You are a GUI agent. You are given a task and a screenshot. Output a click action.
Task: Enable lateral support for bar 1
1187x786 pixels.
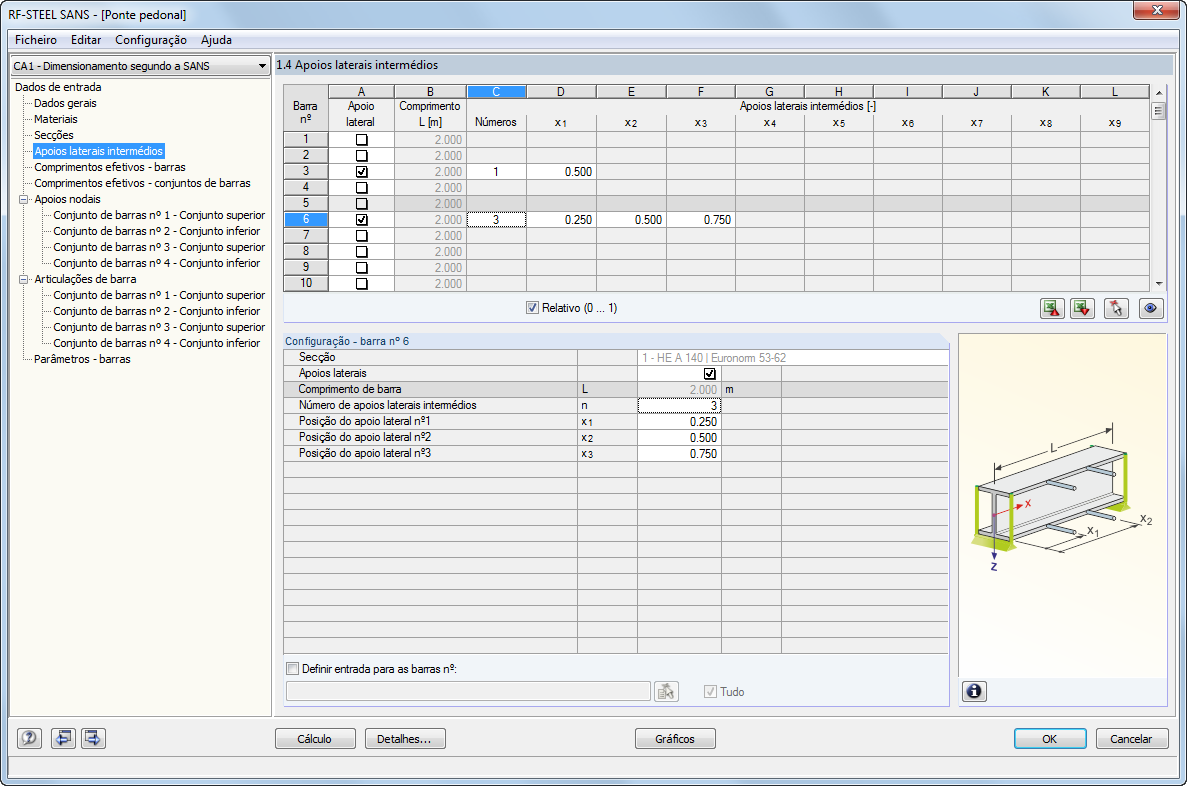tap(361, 139)
